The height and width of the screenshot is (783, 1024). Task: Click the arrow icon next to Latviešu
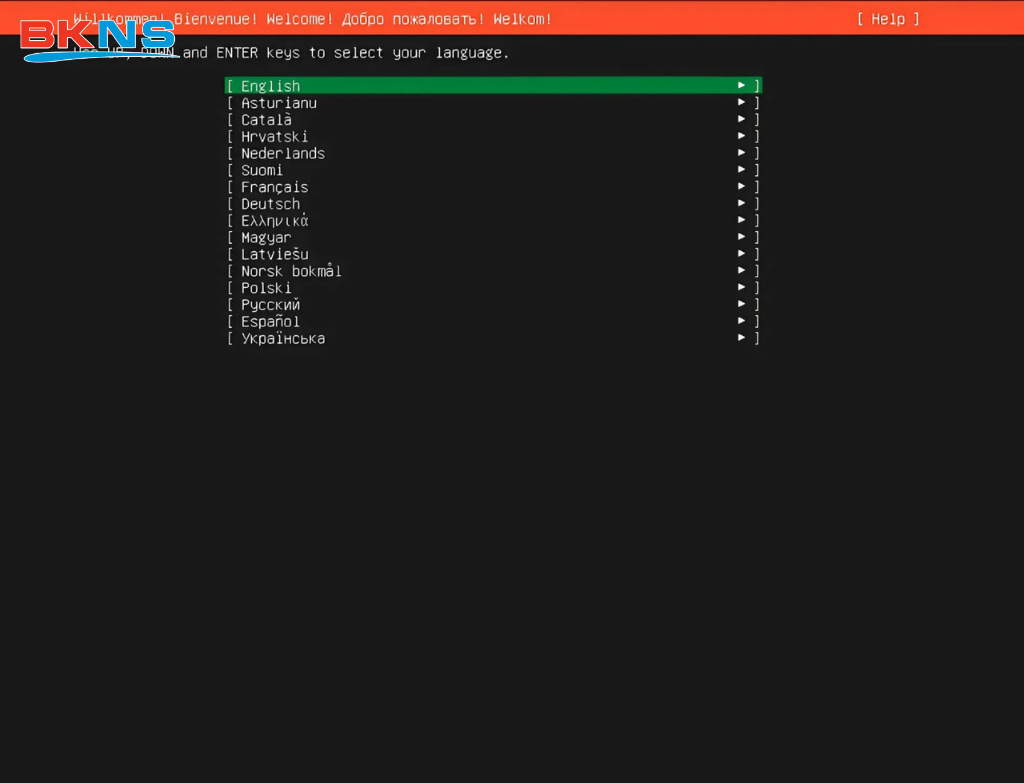coord(741,254)
